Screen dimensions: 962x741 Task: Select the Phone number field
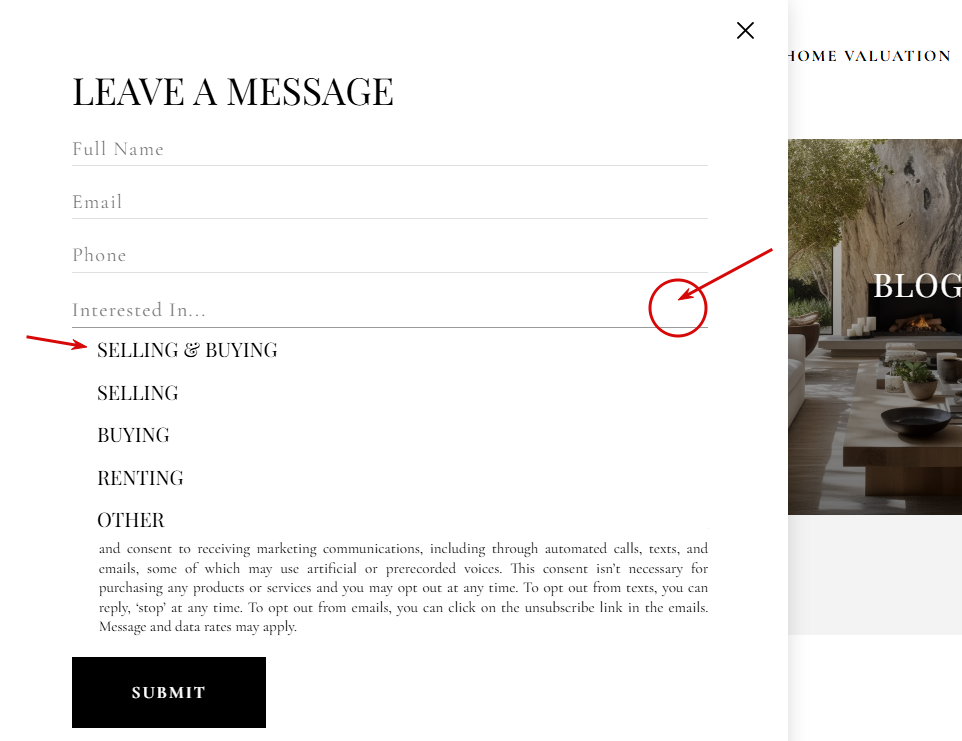point(390,256)
